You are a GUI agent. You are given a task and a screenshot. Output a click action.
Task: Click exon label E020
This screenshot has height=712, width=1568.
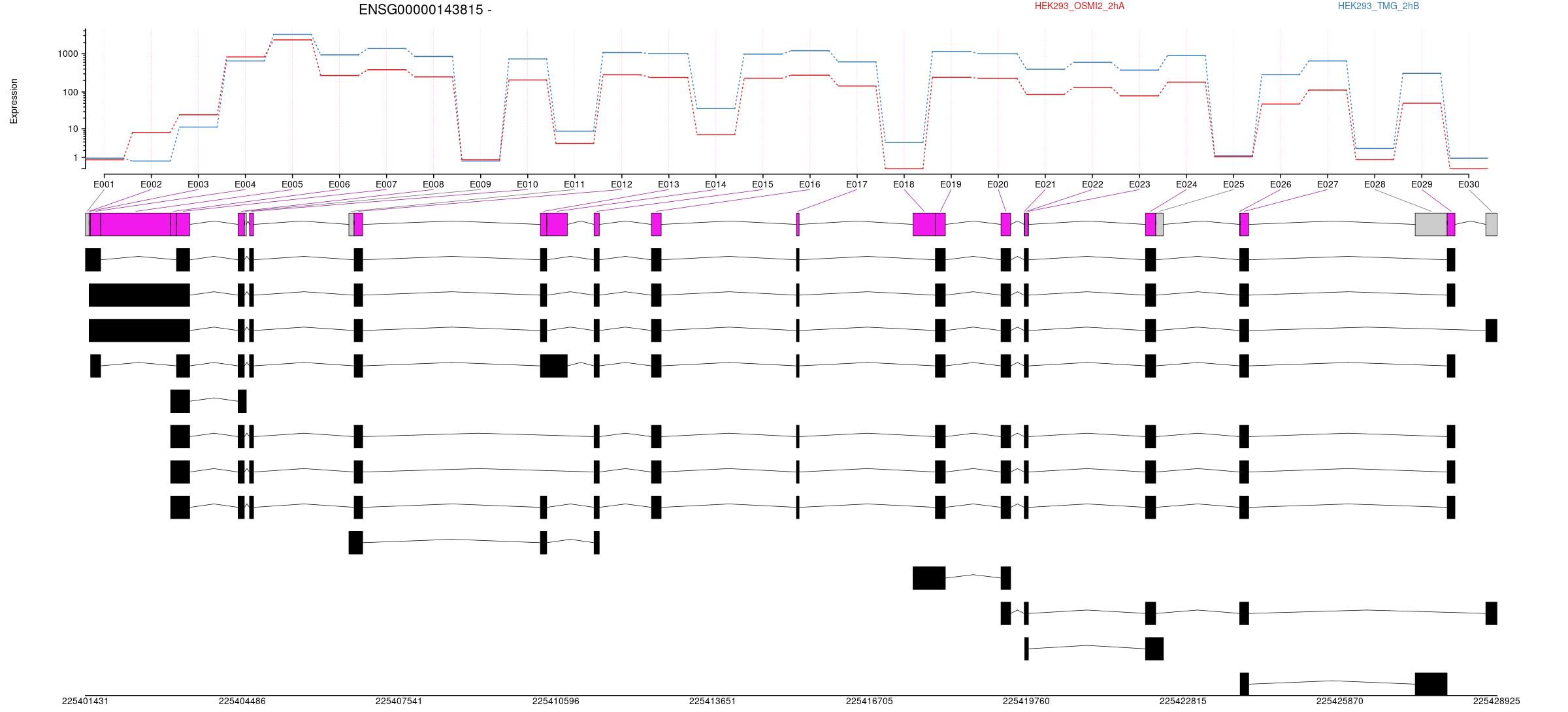(998, 184)
